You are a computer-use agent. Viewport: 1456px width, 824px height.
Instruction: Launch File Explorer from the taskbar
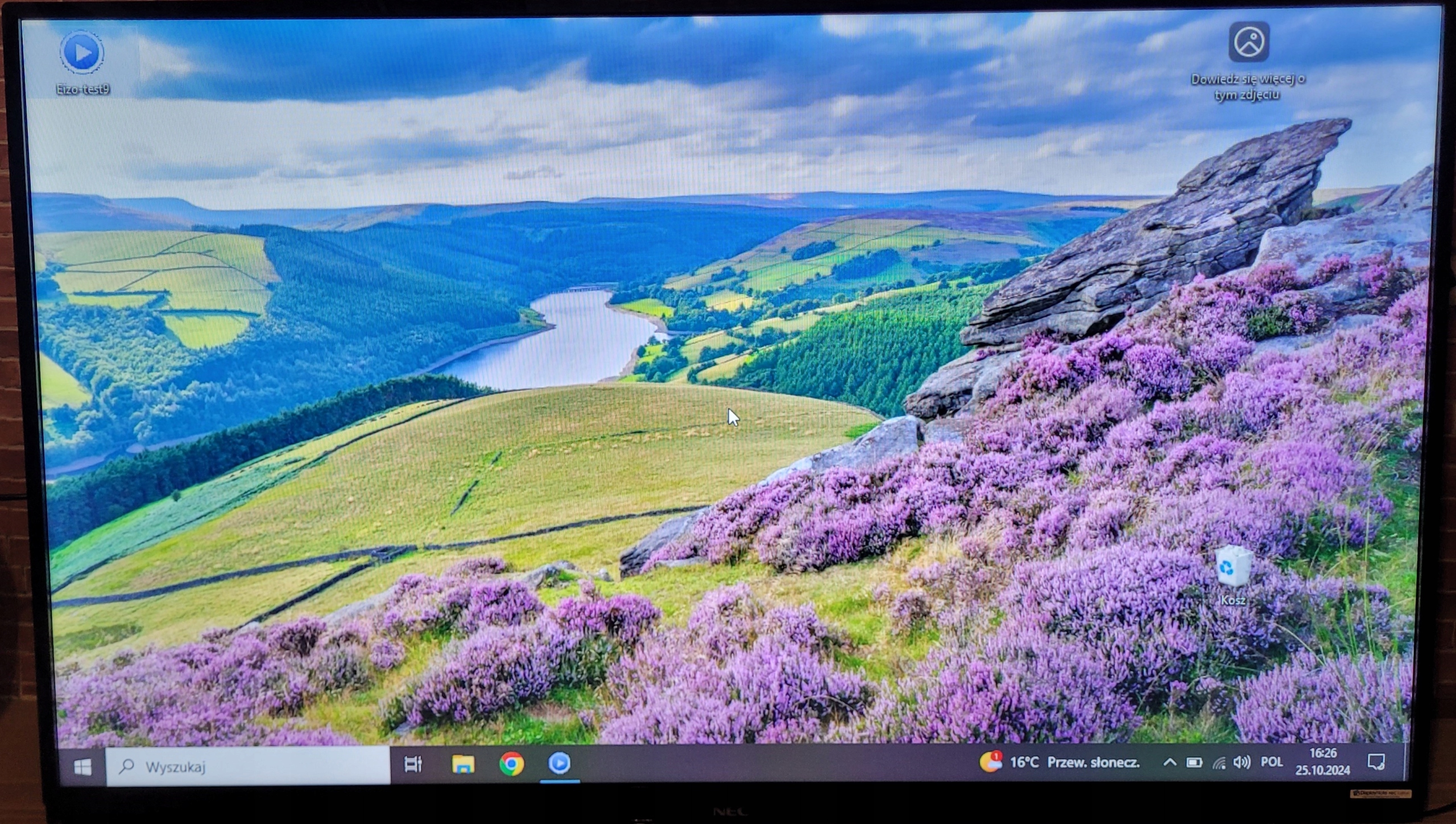[463, 764]
